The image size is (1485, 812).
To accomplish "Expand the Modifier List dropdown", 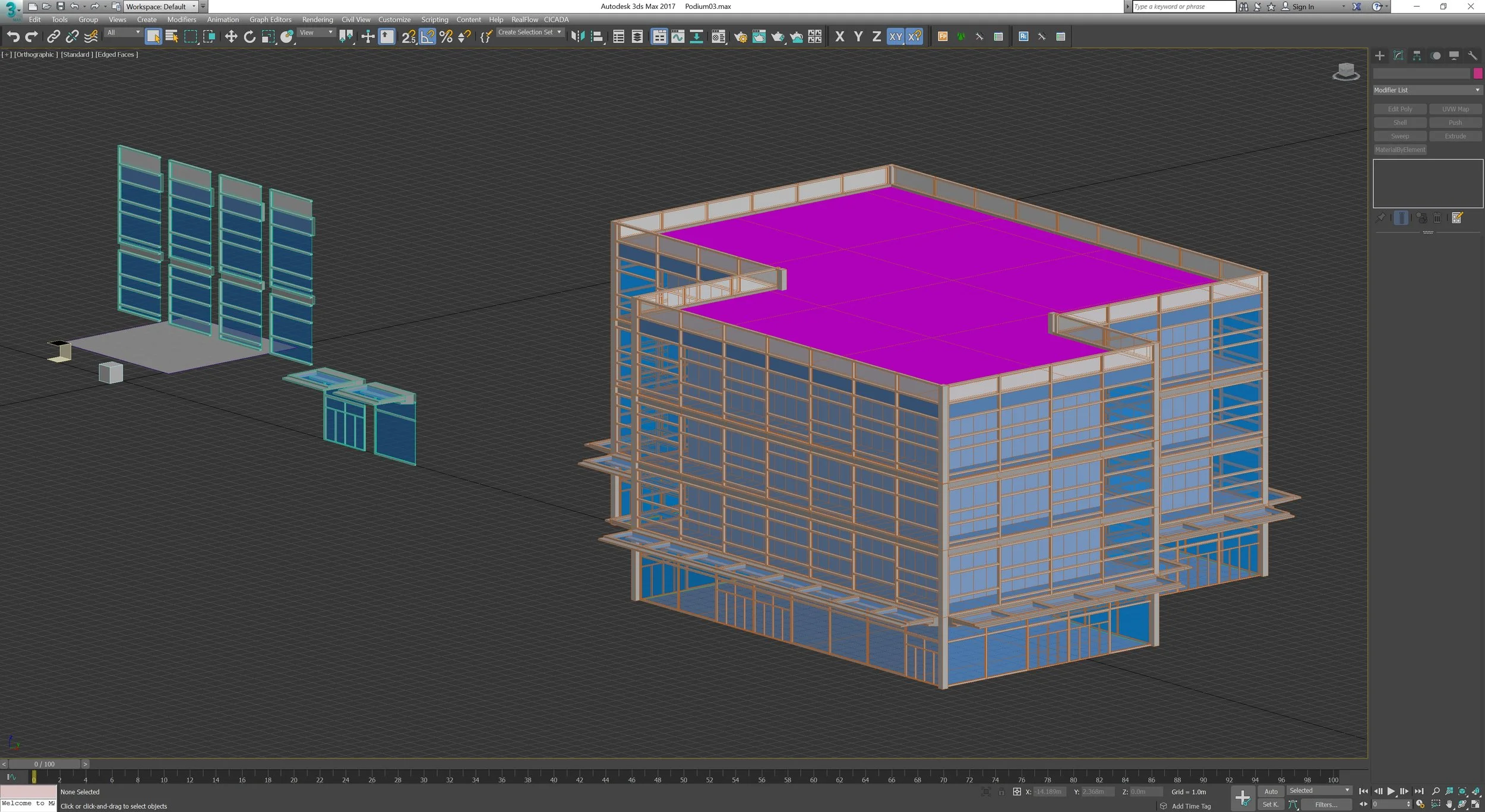I will pos(1427,90).
